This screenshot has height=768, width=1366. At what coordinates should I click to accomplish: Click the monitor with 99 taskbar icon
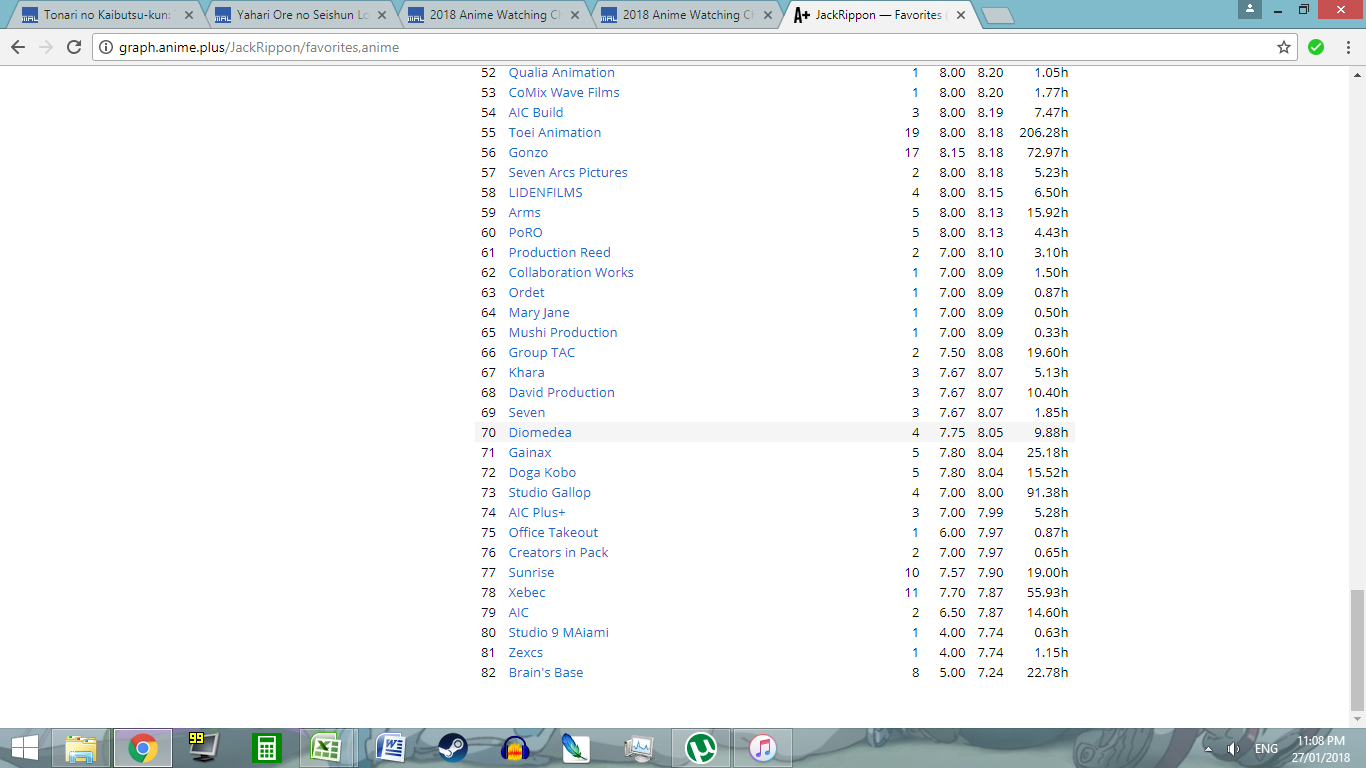coord(203,748)
